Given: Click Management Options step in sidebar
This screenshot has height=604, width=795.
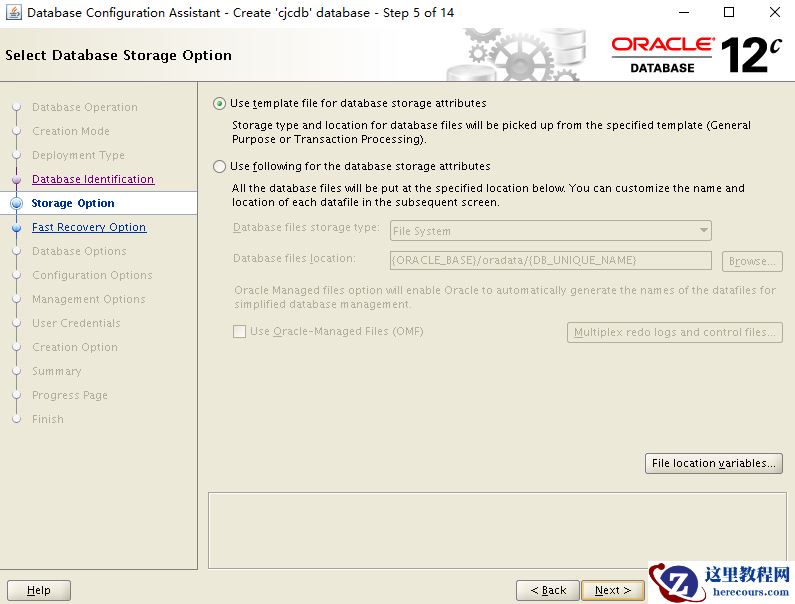Looking at the screenshot, I should tap(89, 299).
